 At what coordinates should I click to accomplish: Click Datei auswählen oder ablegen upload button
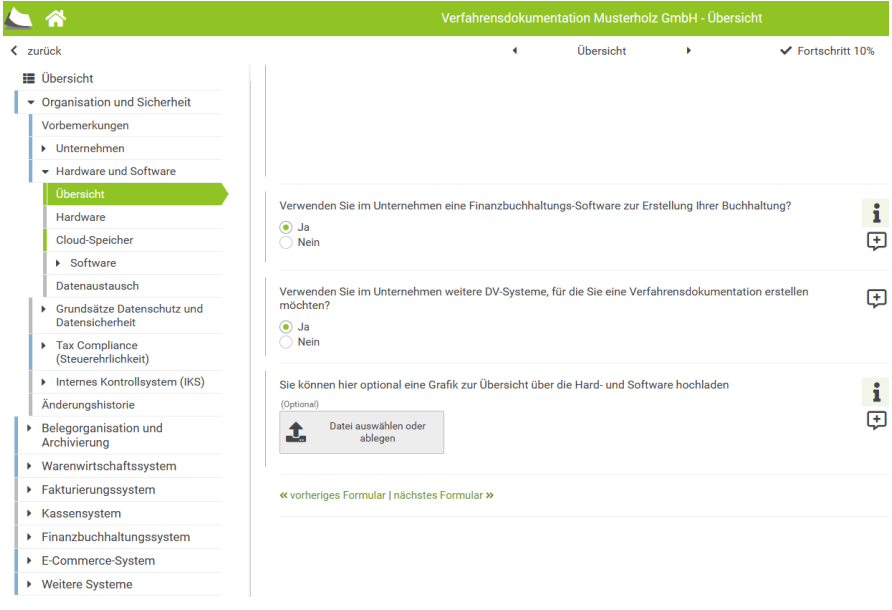[x=361, y=432]
